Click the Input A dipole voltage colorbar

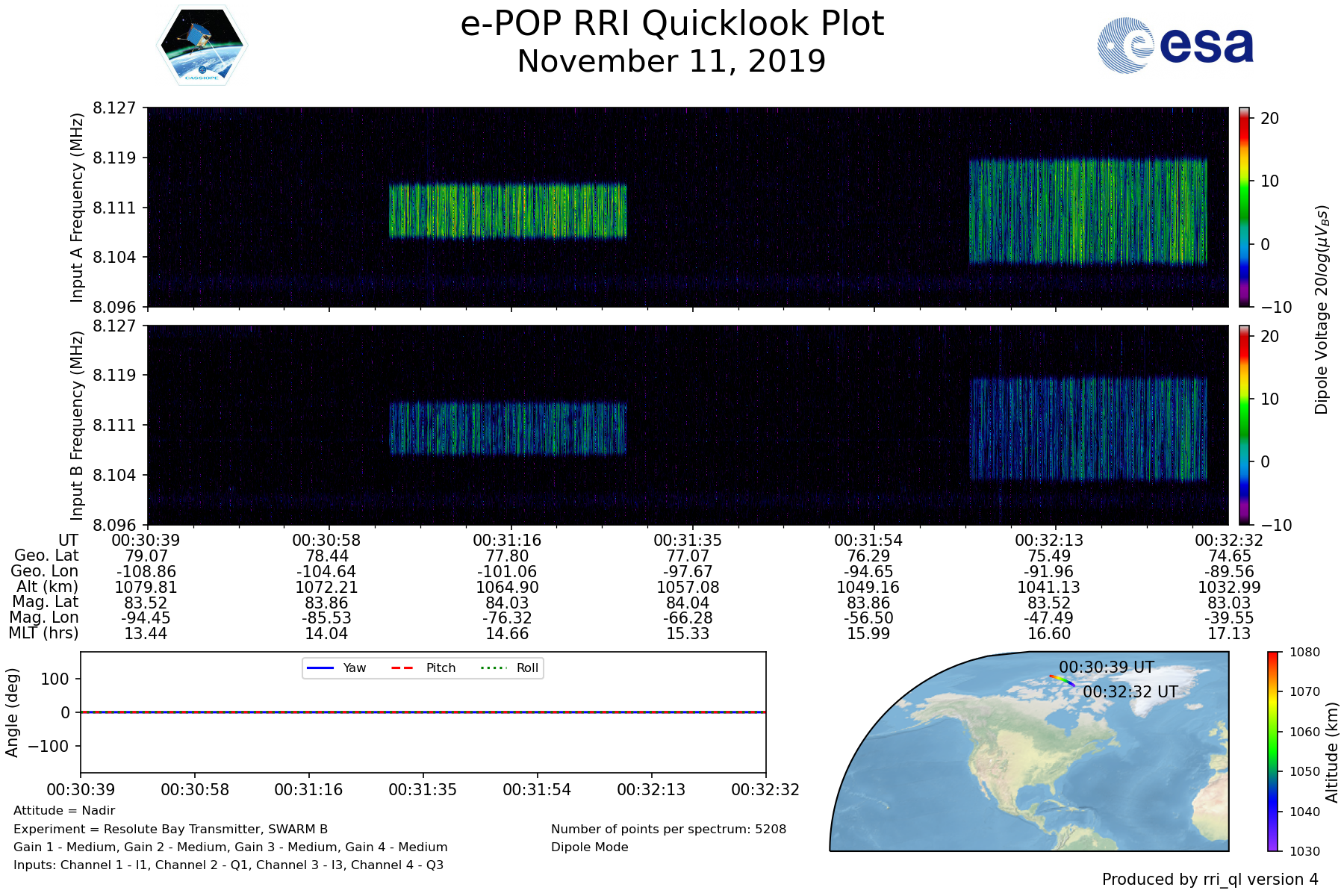pyautogui.click(x=1245, y=207)
